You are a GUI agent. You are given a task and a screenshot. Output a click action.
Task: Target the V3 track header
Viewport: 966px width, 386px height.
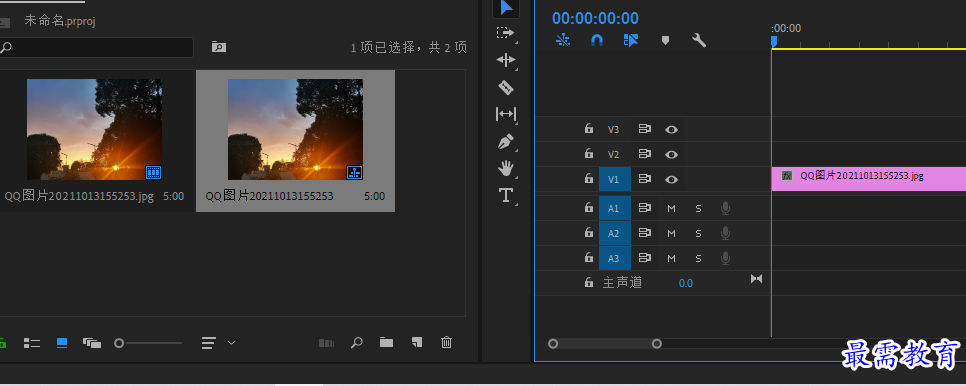(614, 129)
